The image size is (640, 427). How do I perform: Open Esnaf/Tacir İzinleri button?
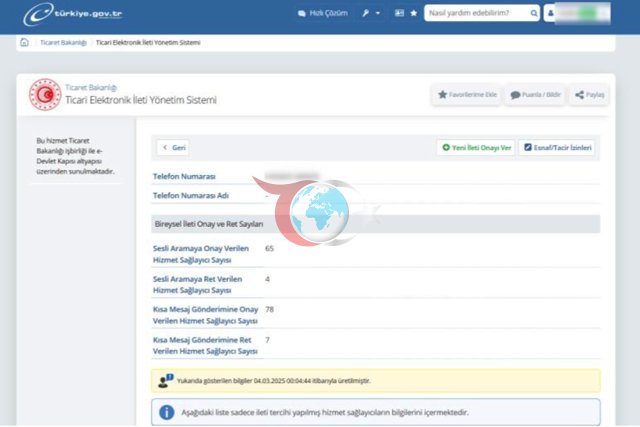click(x=557, y=147)
